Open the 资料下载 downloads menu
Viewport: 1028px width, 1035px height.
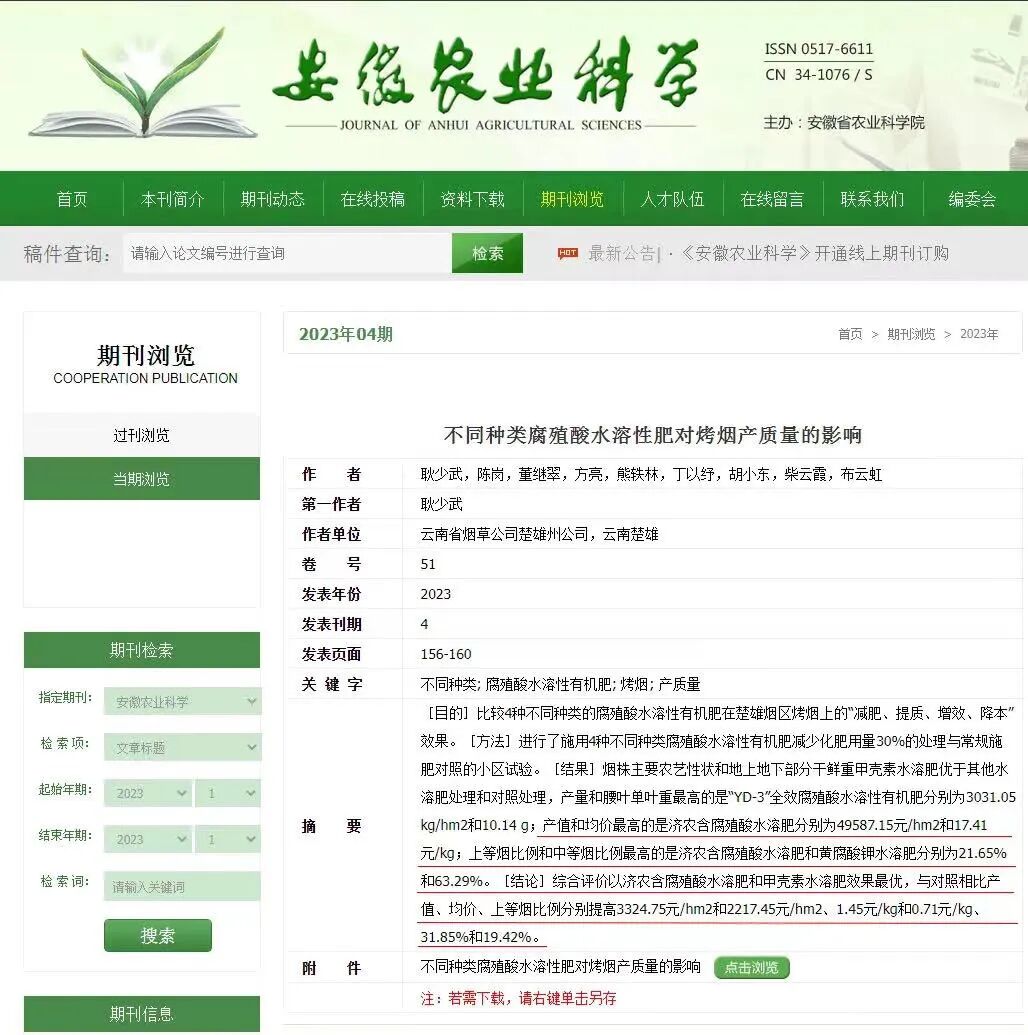pos(472,198)
